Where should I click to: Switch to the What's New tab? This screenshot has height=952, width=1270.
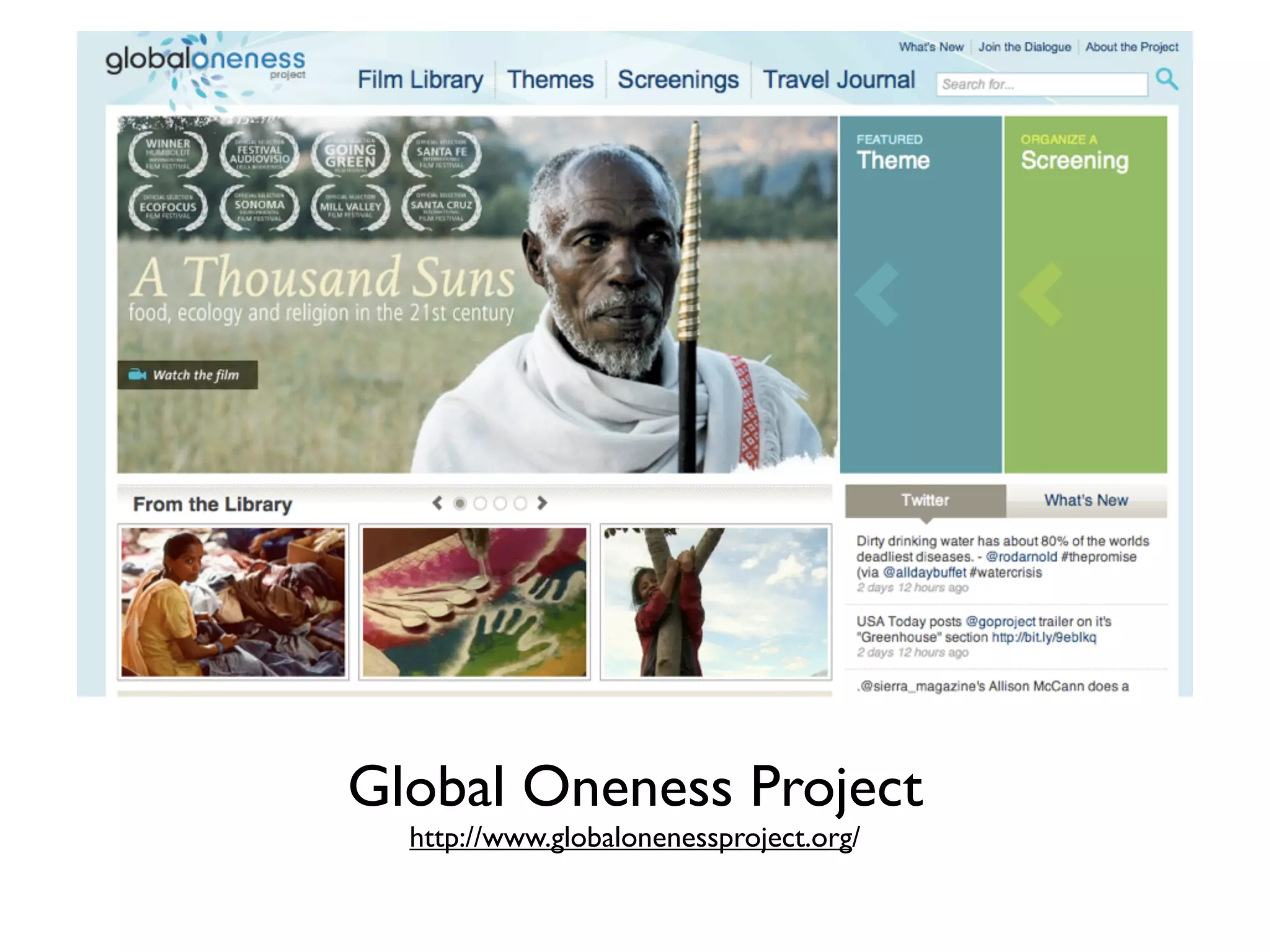(x=1086, y=500)
